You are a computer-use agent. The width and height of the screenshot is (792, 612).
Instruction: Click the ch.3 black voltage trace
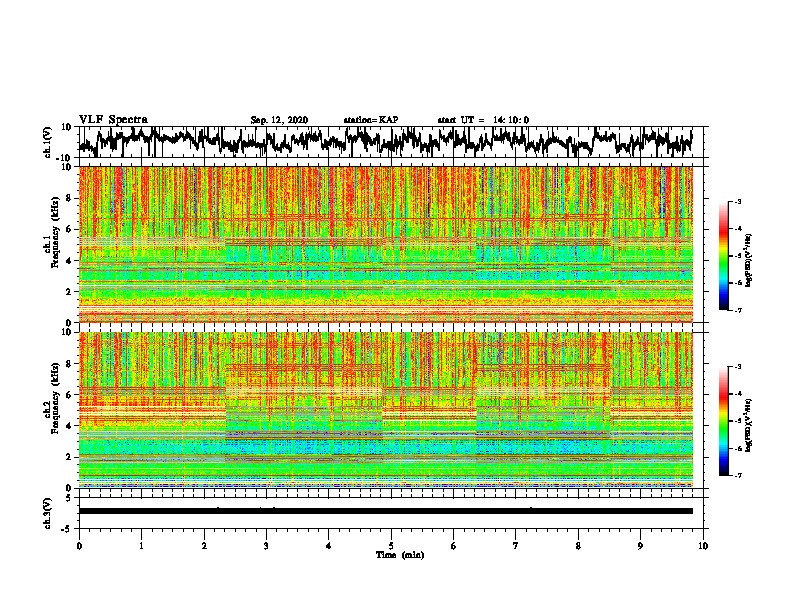[386, 511]
